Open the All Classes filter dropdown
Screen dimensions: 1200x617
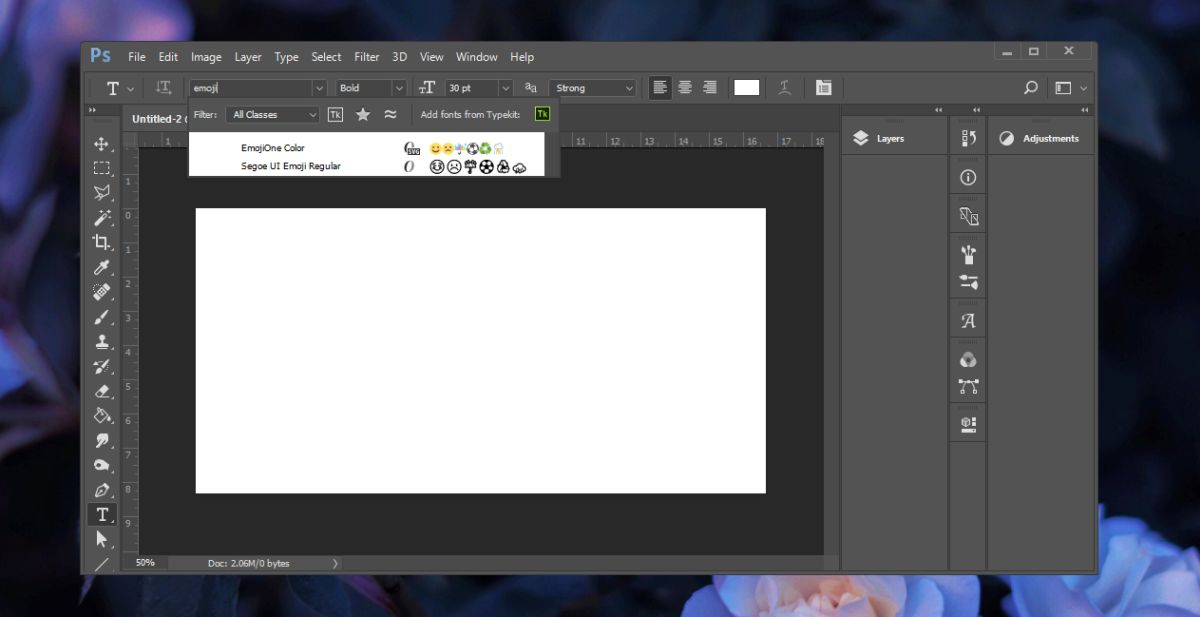(x=272, y=115)
